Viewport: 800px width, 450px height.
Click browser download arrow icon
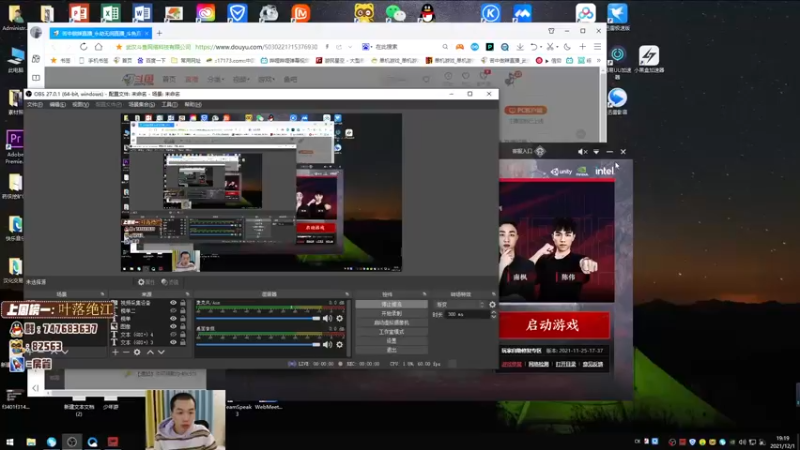pyautogui.click(x=520, y=46)
